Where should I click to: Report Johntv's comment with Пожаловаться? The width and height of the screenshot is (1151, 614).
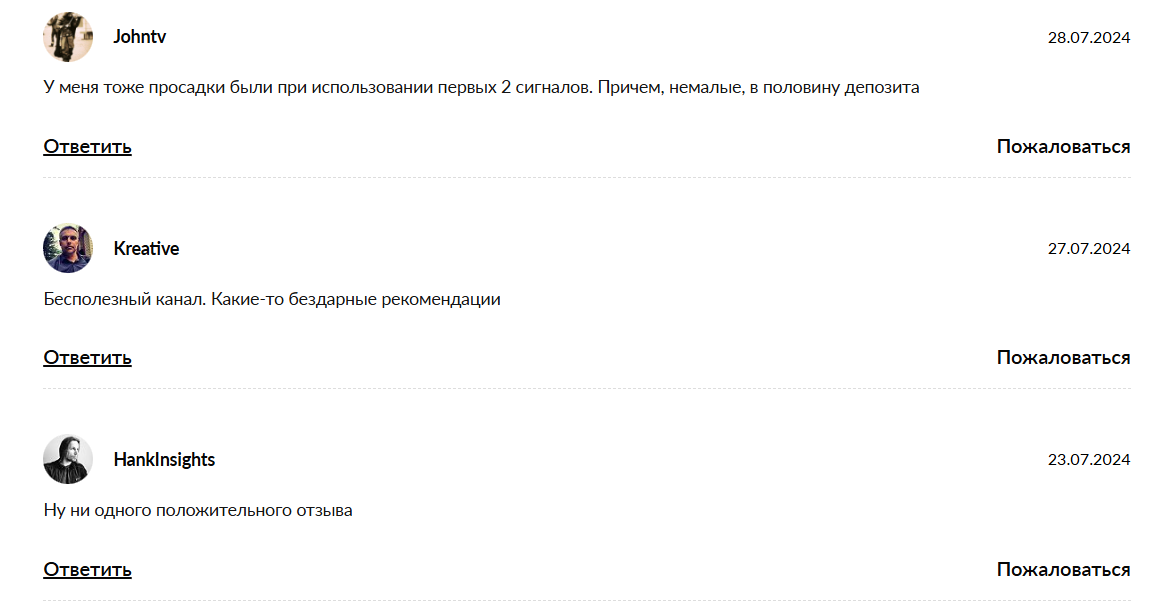coord(1063,147)
